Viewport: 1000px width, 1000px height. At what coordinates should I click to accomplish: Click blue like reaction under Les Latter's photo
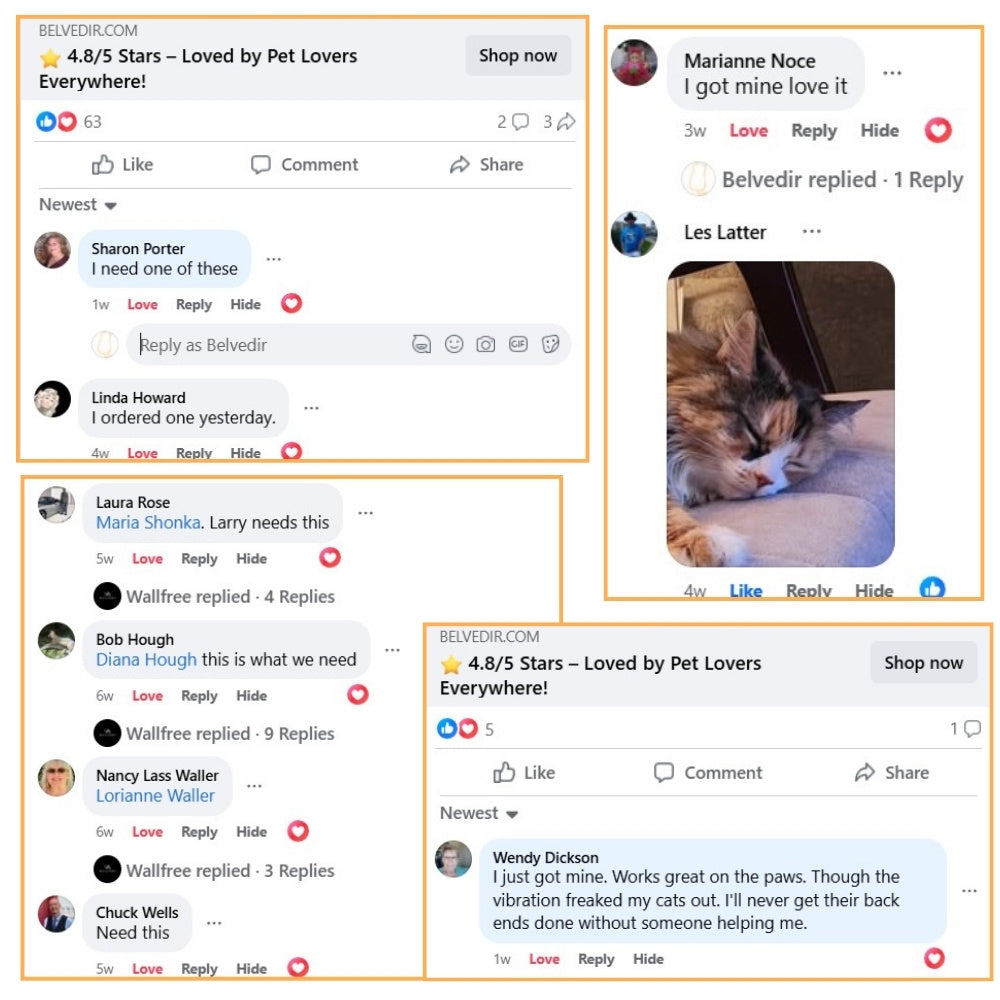point(932,587)
